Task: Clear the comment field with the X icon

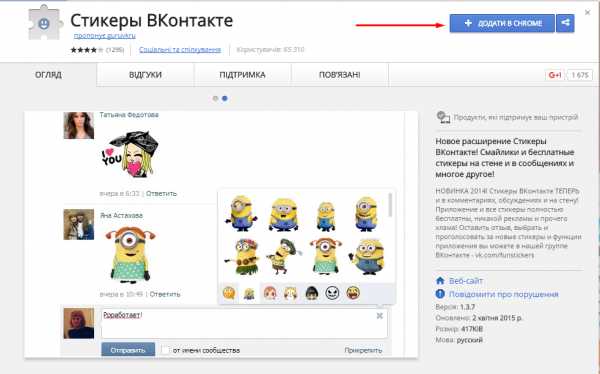Action: click(x=380, y=316)
